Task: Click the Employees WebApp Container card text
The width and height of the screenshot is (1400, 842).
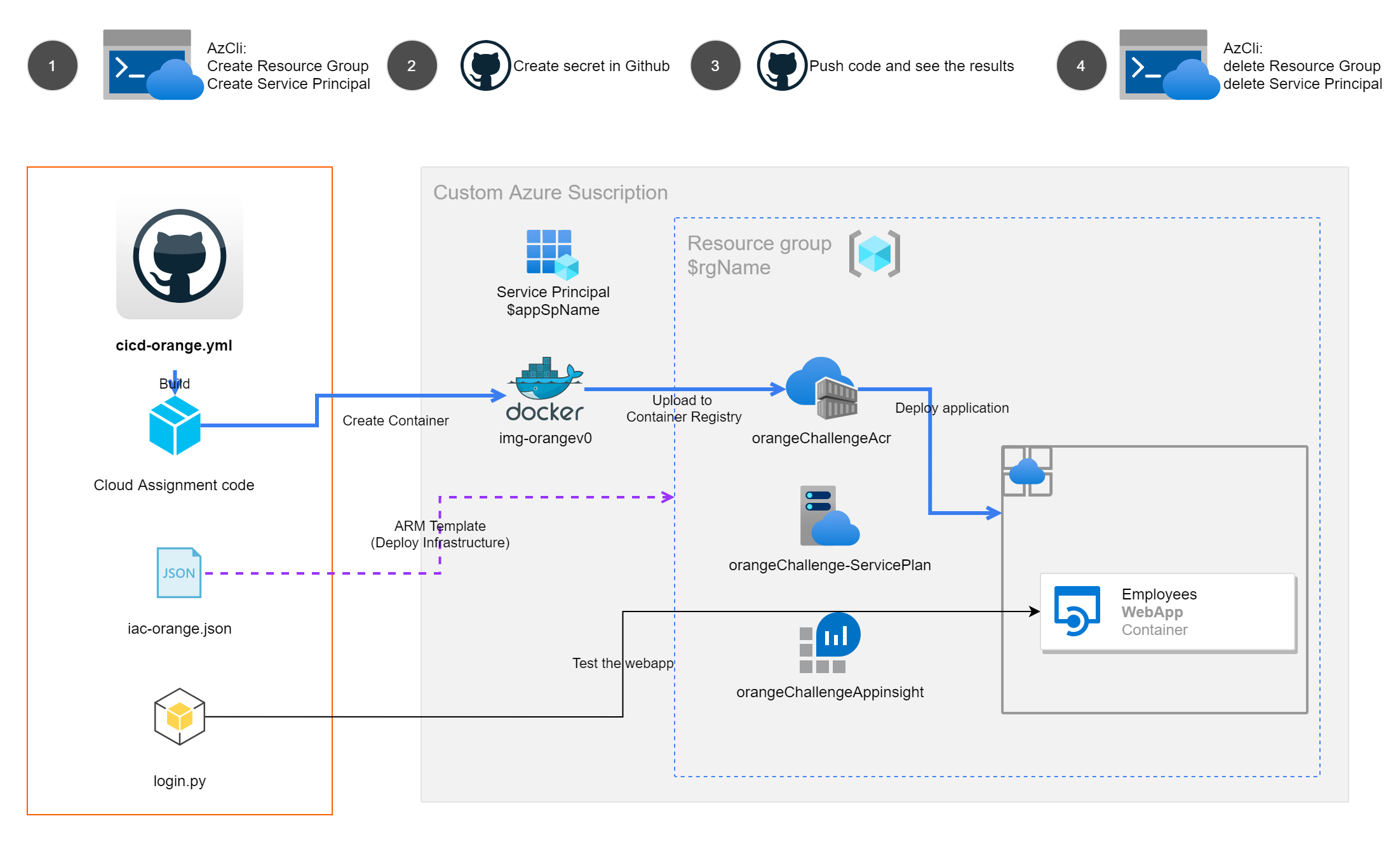Action: point(1159,612)
